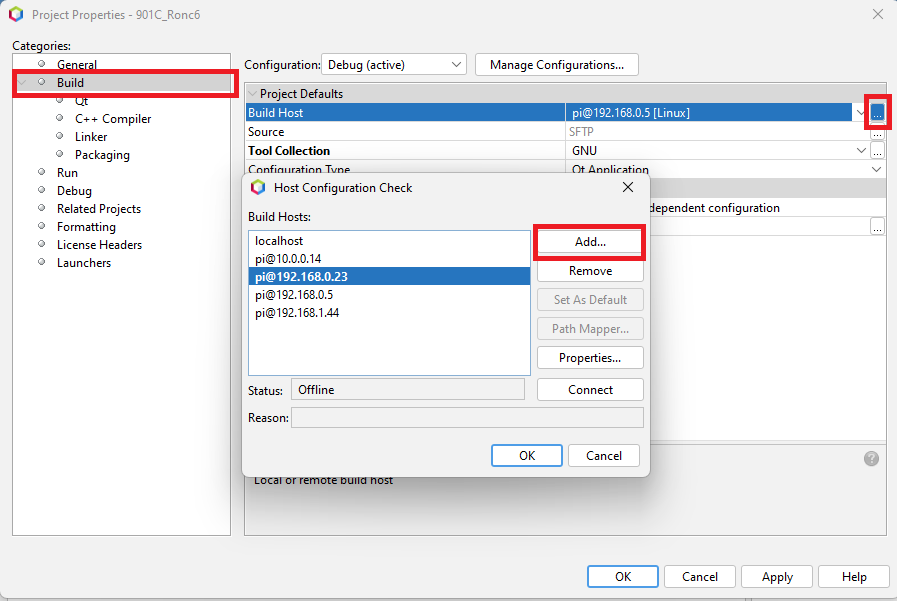The height and width of the screenshot is (601, 897).
Task: Click Apply in Project Properties
Action: [x=777, y=576]
